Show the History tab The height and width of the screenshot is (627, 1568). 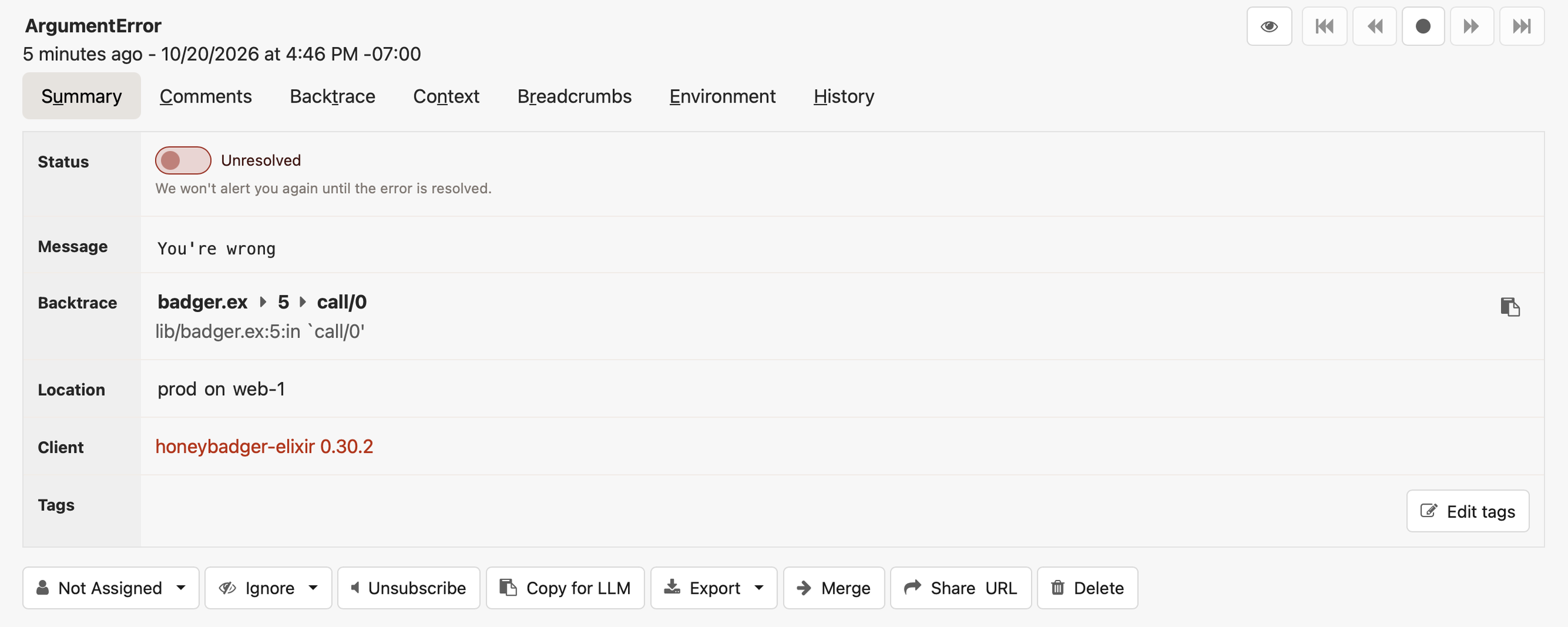pyautogui.click(x=843, y=96)
